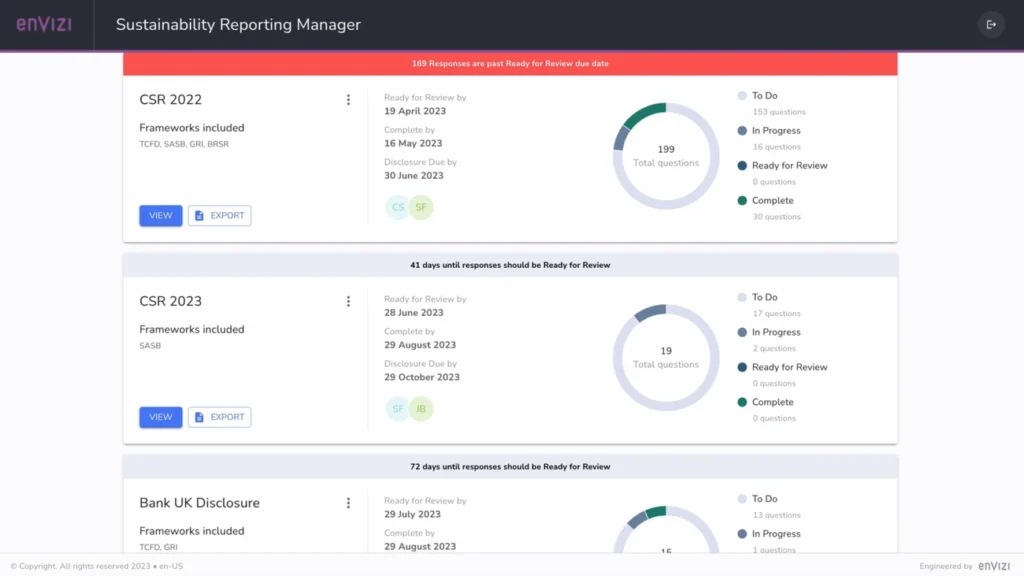Click the '2 questions' In Progress count
1024x576 pixels.
pos(774,349)
